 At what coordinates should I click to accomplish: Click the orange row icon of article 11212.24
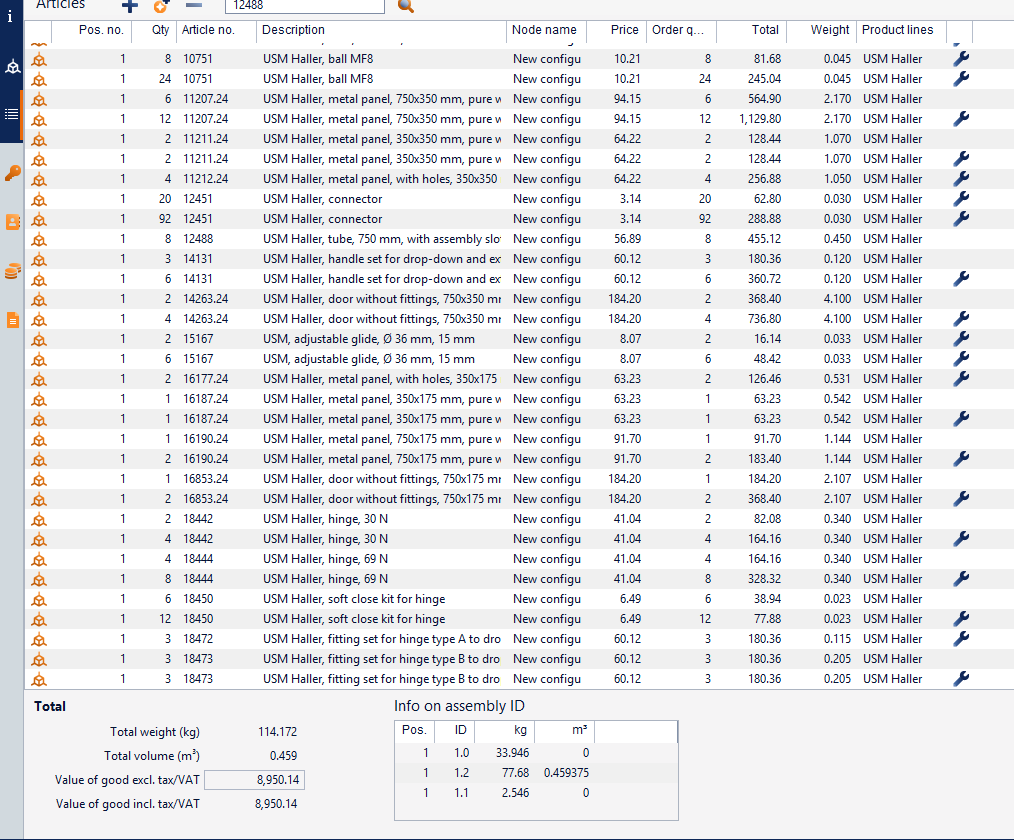click(39, 180)
